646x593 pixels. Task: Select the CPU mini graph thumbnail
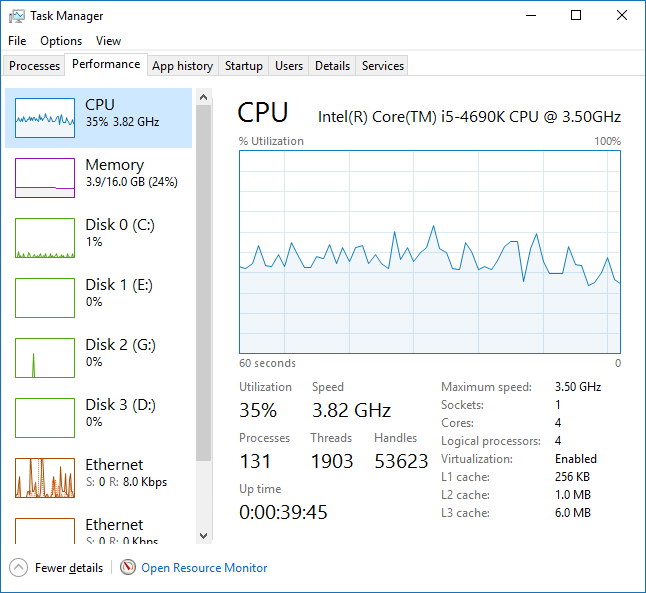[x=45, y=118]
